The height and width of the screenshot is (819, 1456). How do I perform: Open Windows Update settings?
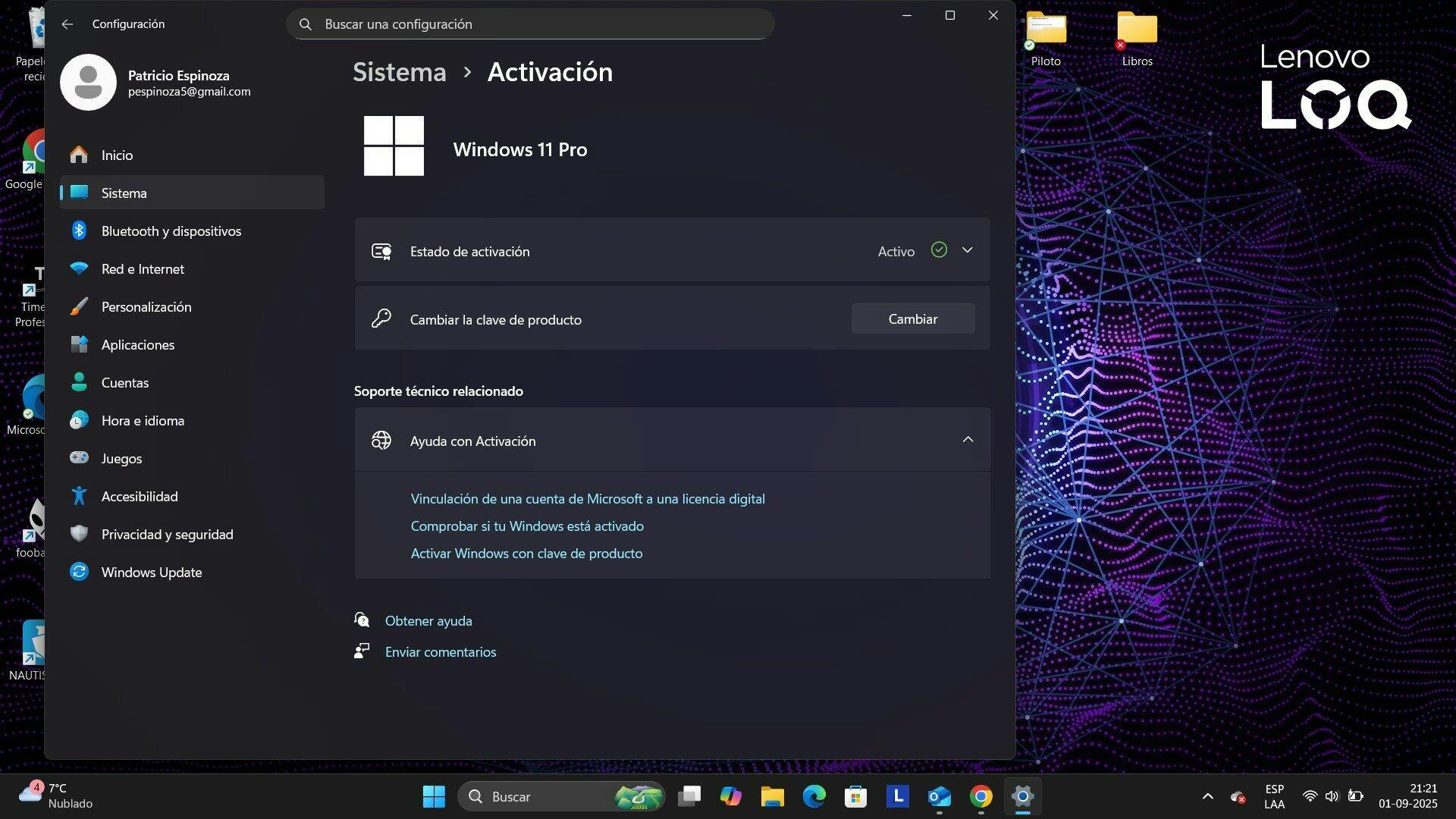tap(192, 572)
